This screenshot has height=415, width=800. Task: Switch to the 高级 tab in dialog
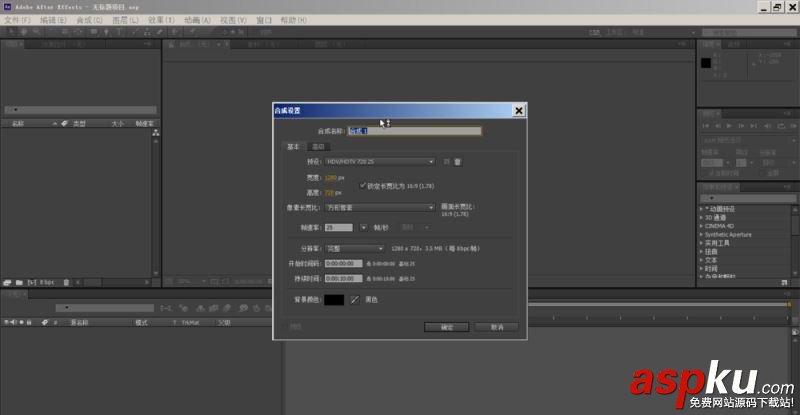point(318,147)
